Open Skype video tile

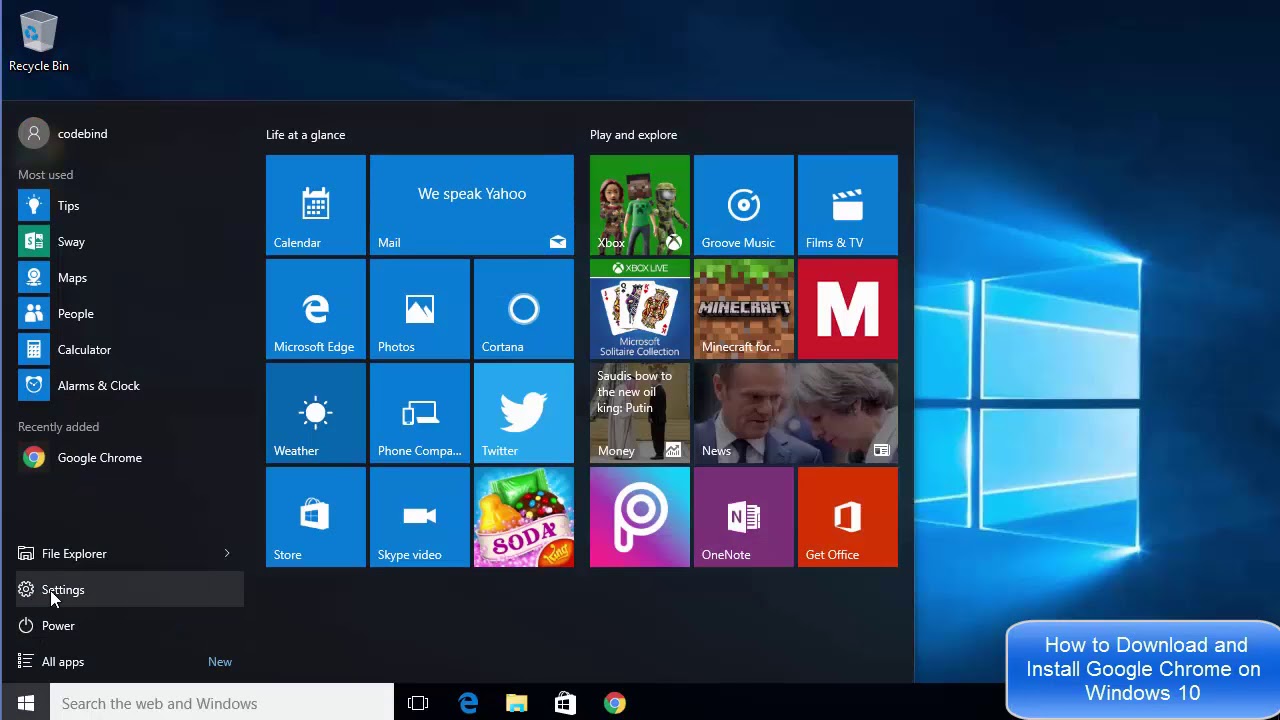[x=420, y=517]
